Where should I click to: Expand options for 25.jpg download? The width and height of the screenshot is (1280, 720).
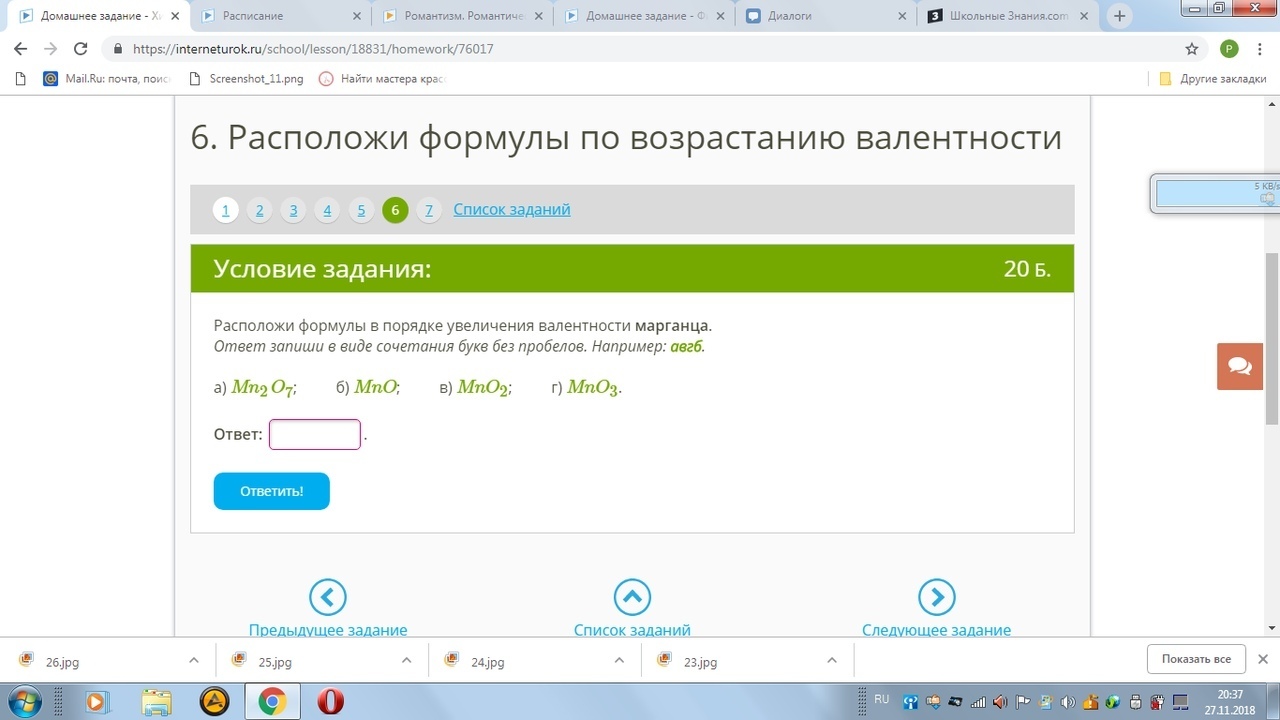406,660
